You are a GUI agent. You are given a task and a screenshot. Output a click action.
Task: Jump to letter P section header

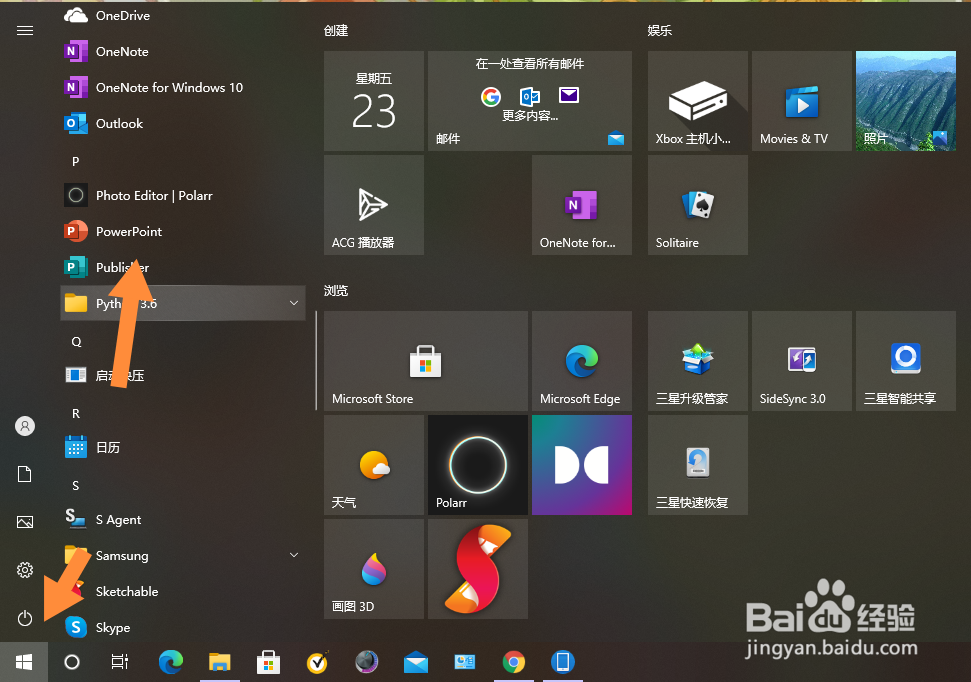pos(76,161)
